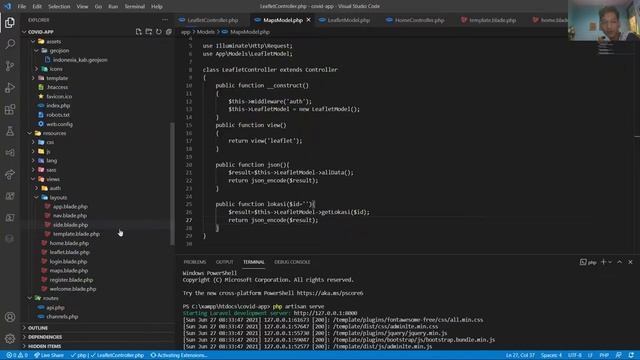Screen dimensions: 640x360
Task: Switch to HomeController.php tab
Action: coord(419,20)
